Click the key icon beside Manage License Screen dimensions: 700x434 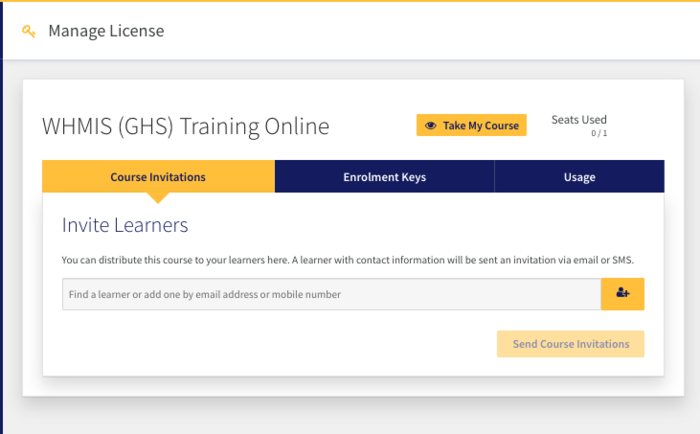[x=29, y=31]
